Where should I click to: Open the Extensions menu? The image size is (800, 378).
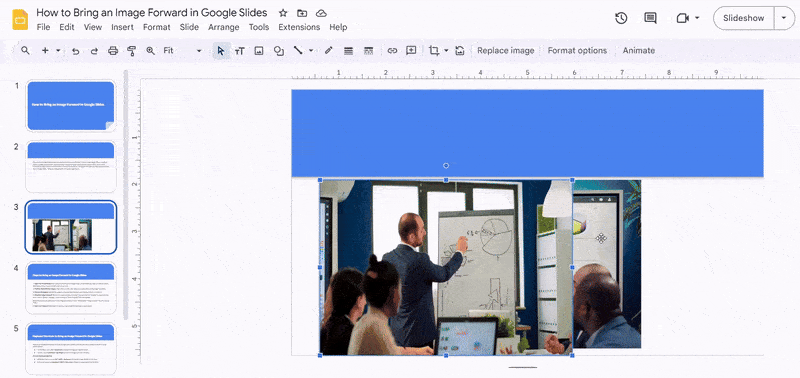click(x=299, y=27)
